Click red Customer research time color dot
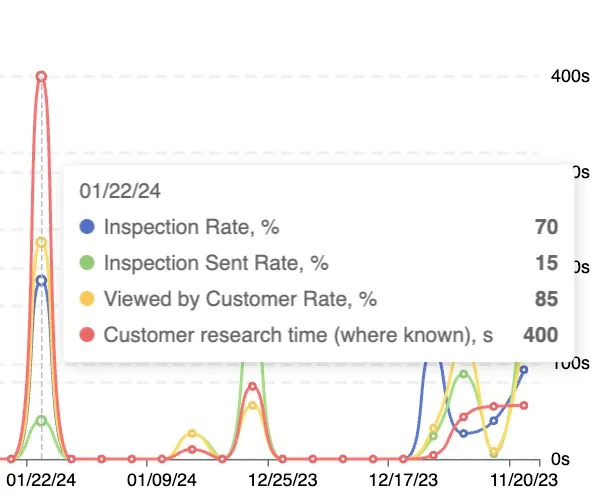Screen dimensions: 615x502 [88, 335]
